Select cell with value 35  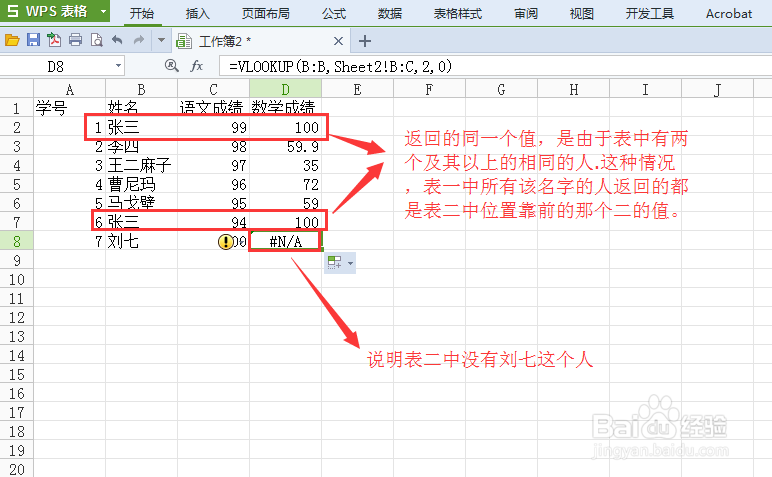(x=286, y=165)
